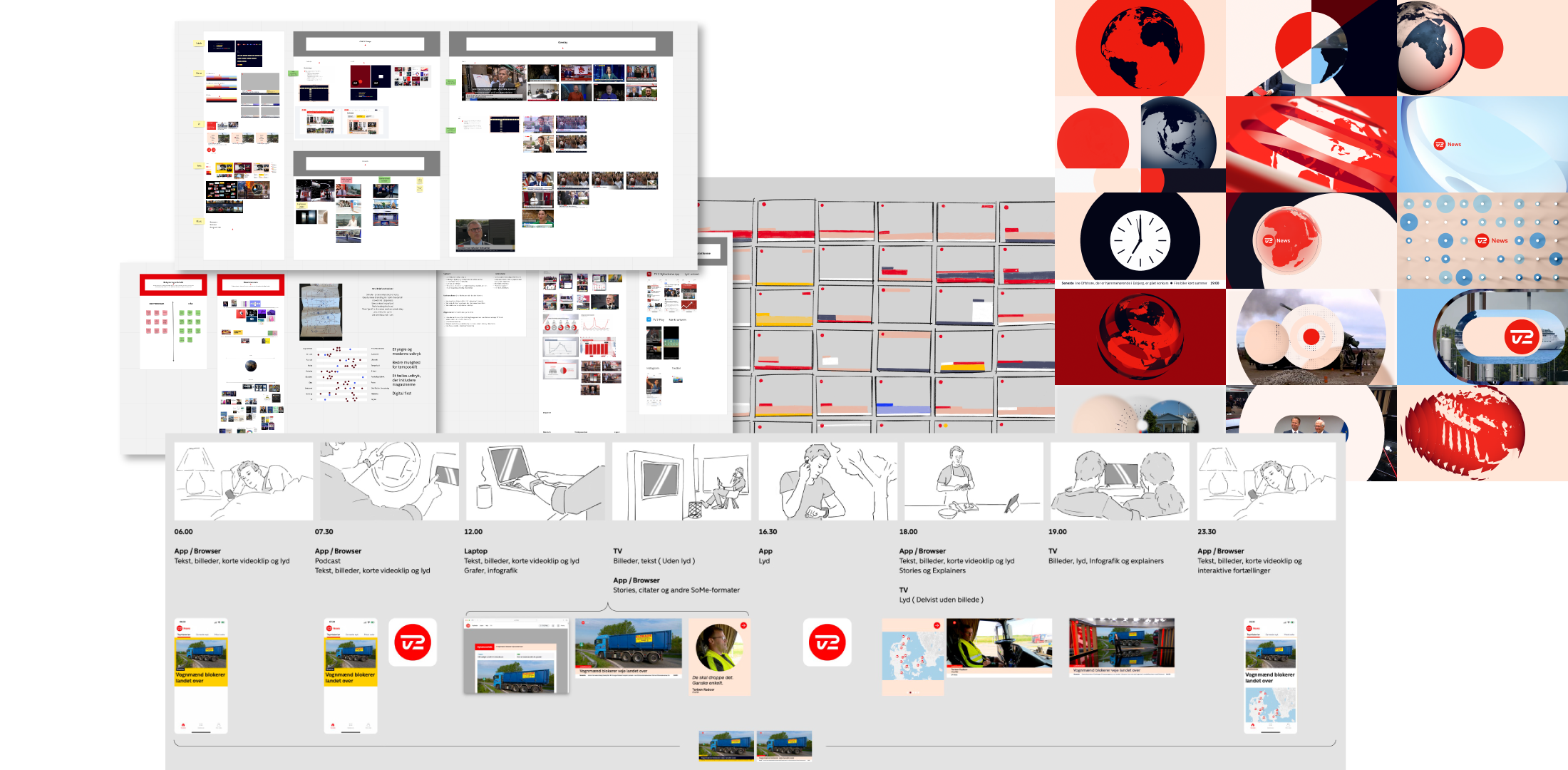Click the 'Laptop' heading under 12.00
The width and height of the screenshot is (1568, 770).
point(475,551)
